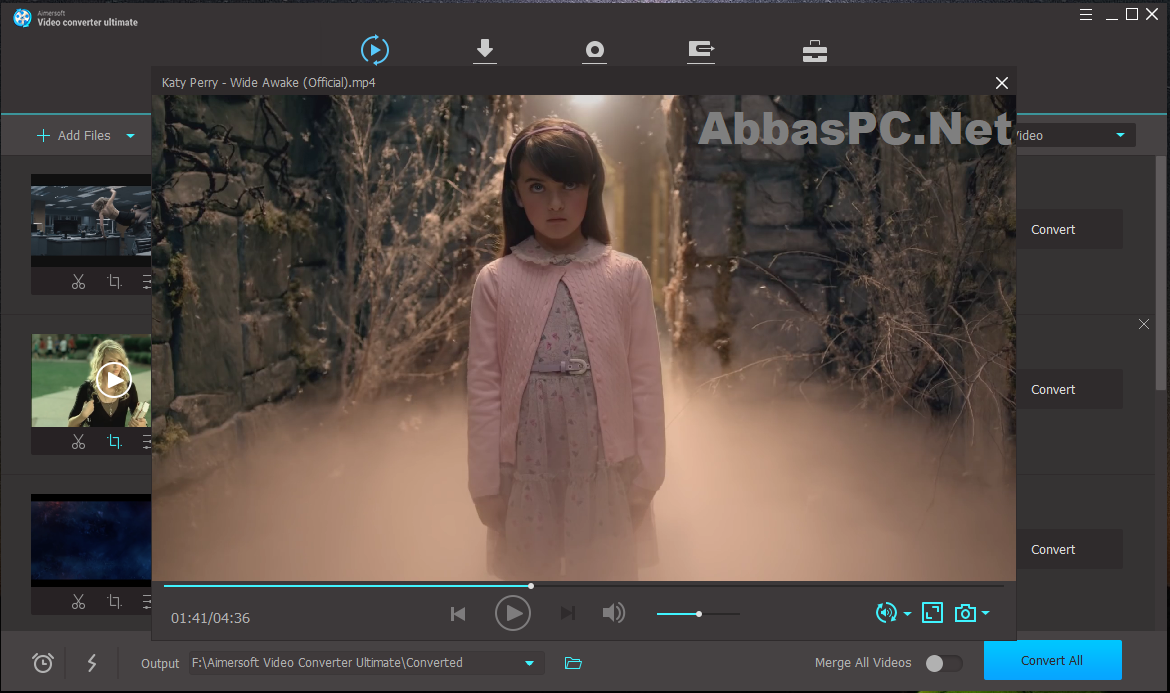This screenshot has width=1170, height=693.
Task: Toggle high speed conversion lightning icon
Action: (92, 662)
